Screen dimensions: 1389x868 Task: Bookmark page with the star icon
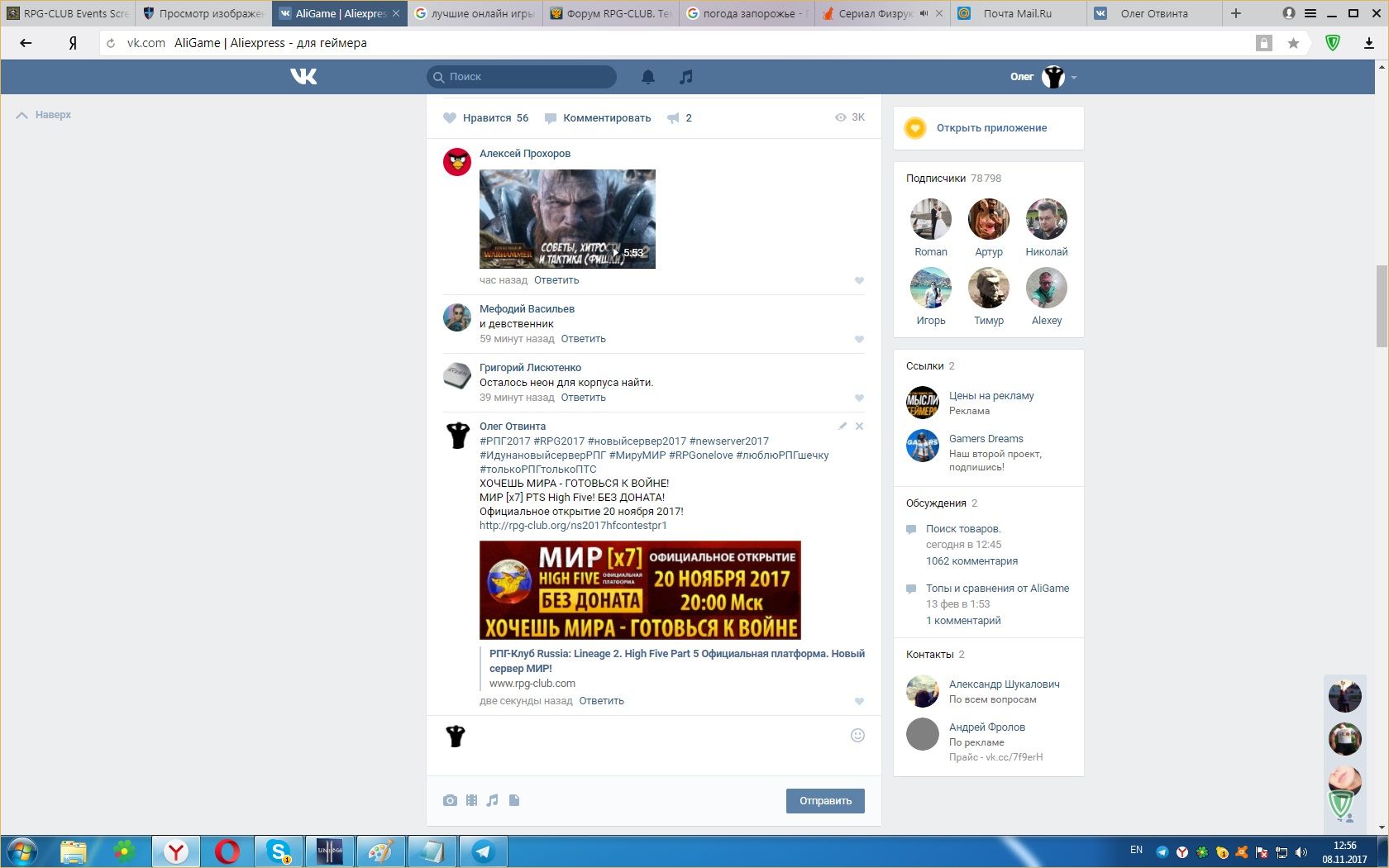(x=1293, y=43)
